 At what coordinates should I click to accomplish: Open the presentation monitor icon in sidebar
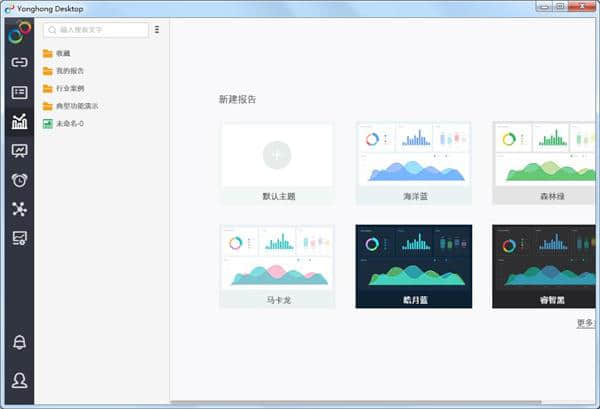(18, 151)
